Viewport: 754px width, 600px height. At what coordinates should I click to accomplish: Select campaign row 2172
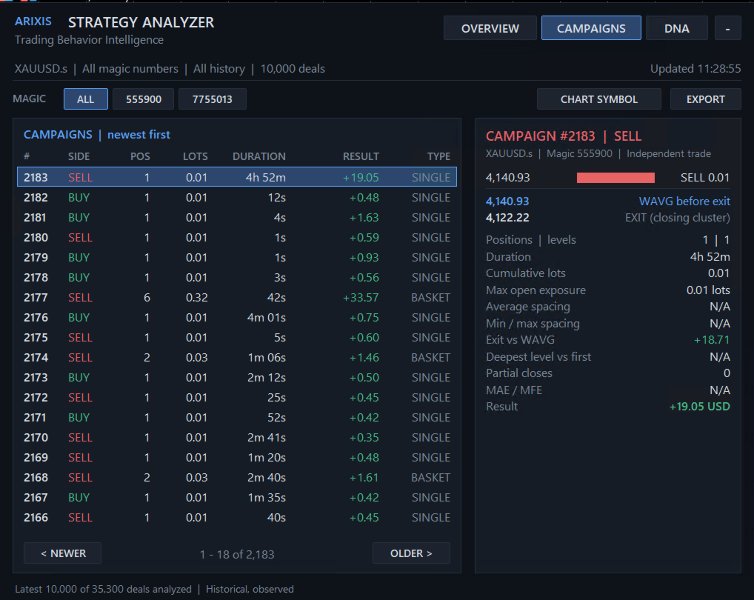click(x=237, y=398)
